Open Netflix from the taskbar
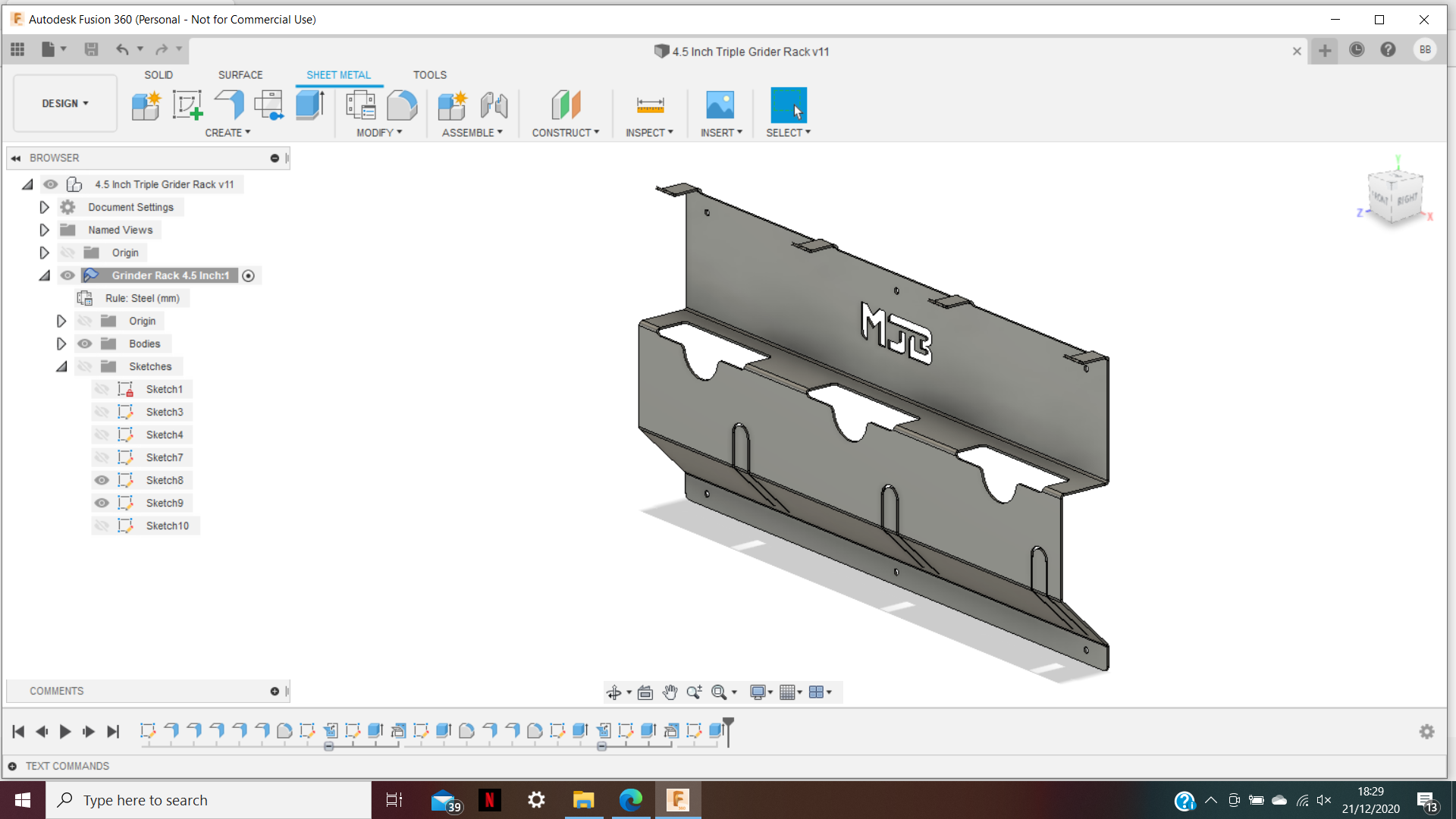This screenshot has width=1456, height=819. pyautogui.click(x=489, y=799)
